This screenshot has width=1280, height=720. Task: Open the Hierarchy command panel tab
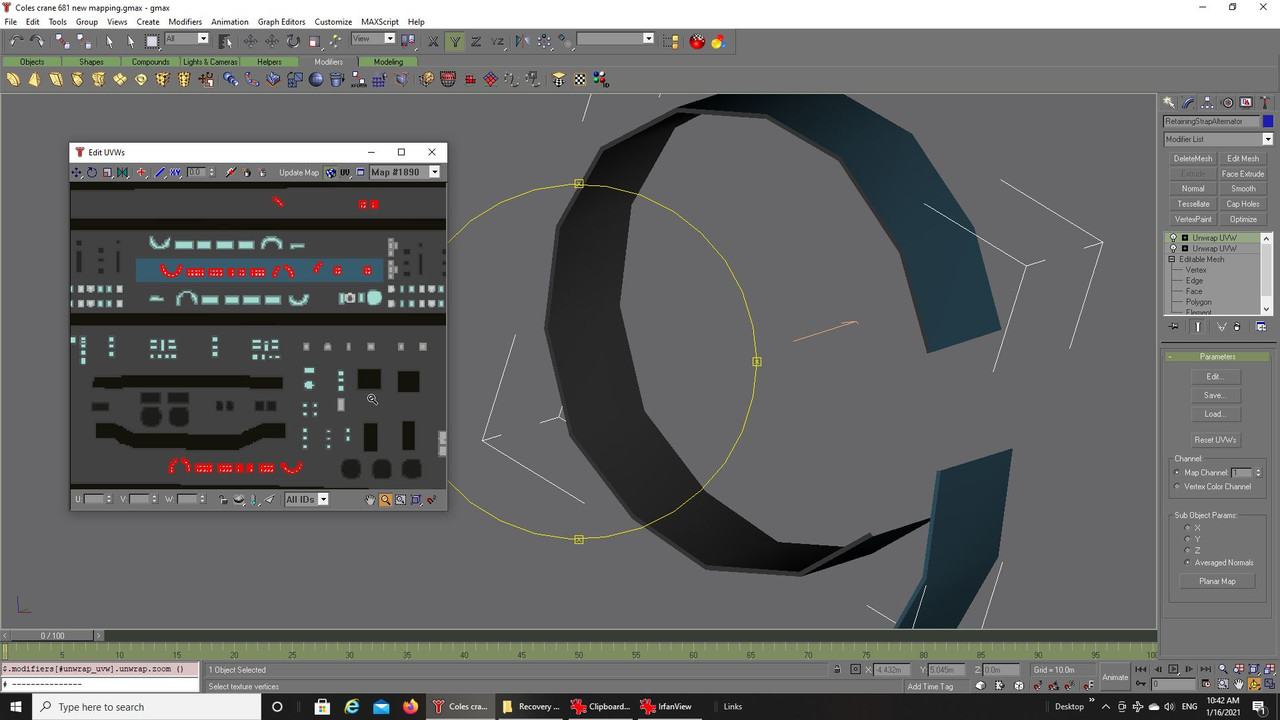(1207, 102)
